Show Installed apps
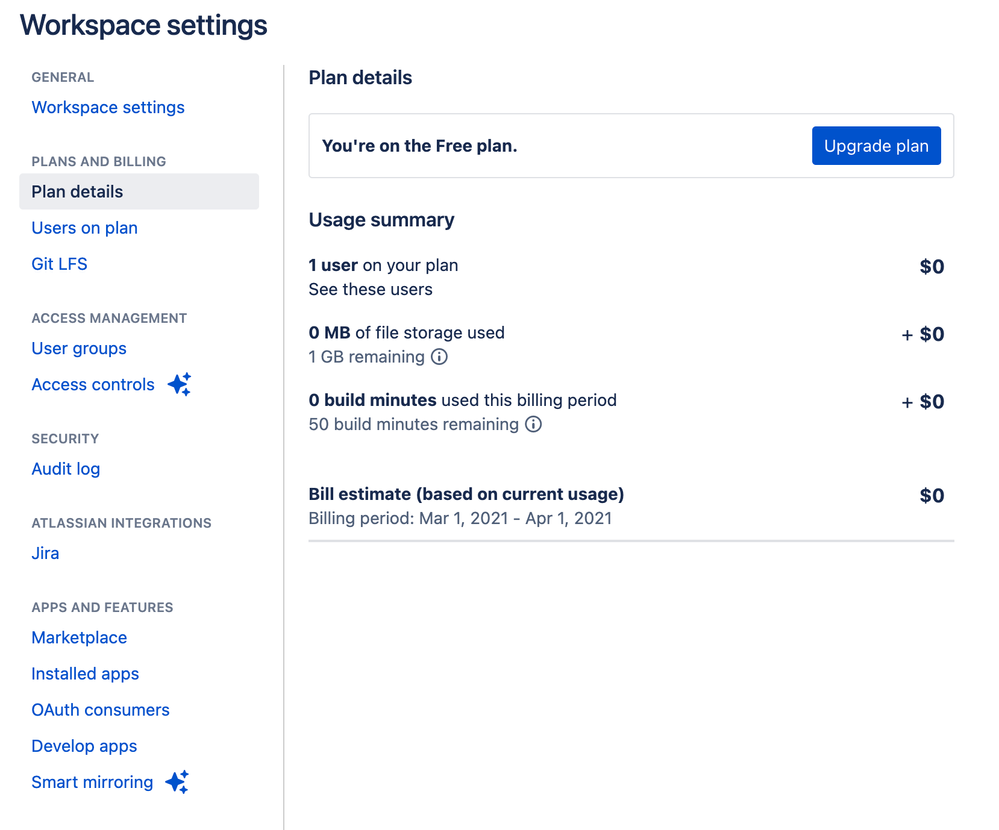Viewport: 999px width, 830px height. tap(85, 674)
